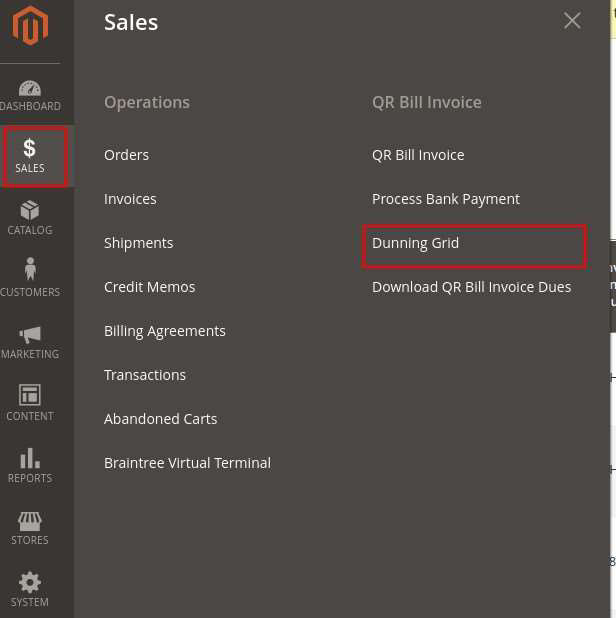Viewport: 616px width, 618px height.
Task: Open the Stores storefront icon
Action: pos(30,521)
